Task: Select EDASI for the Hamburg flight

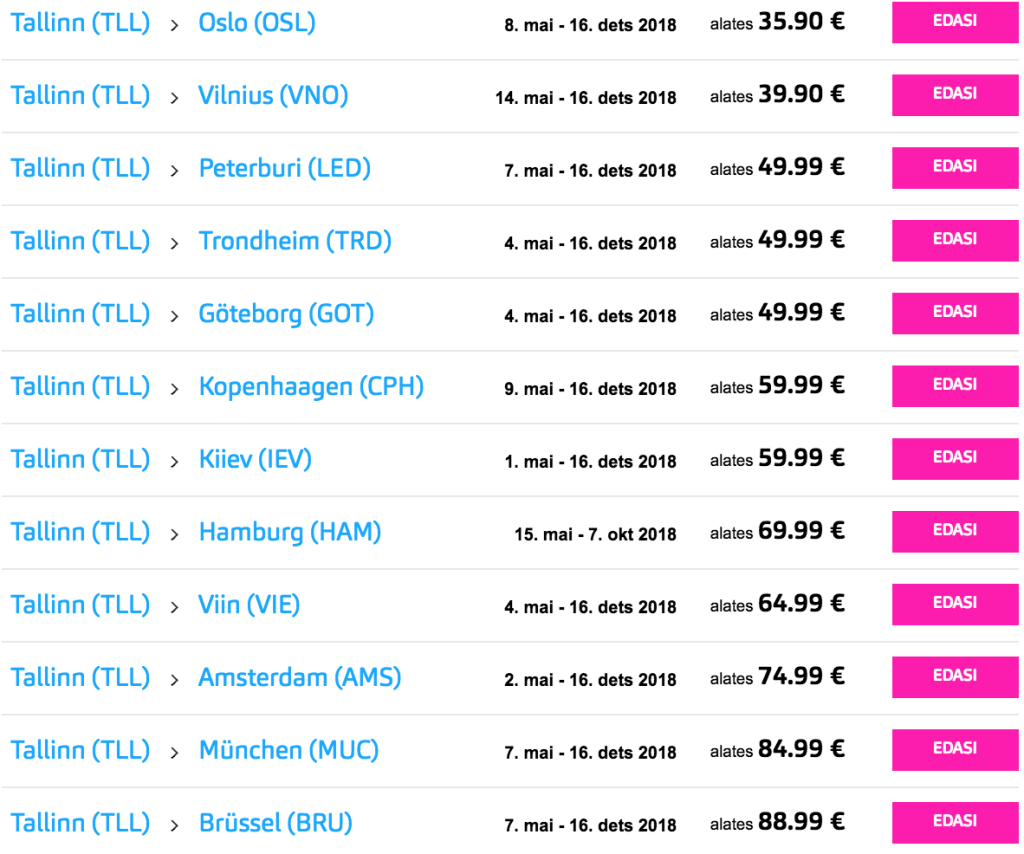Action: [x=954, y=532]
